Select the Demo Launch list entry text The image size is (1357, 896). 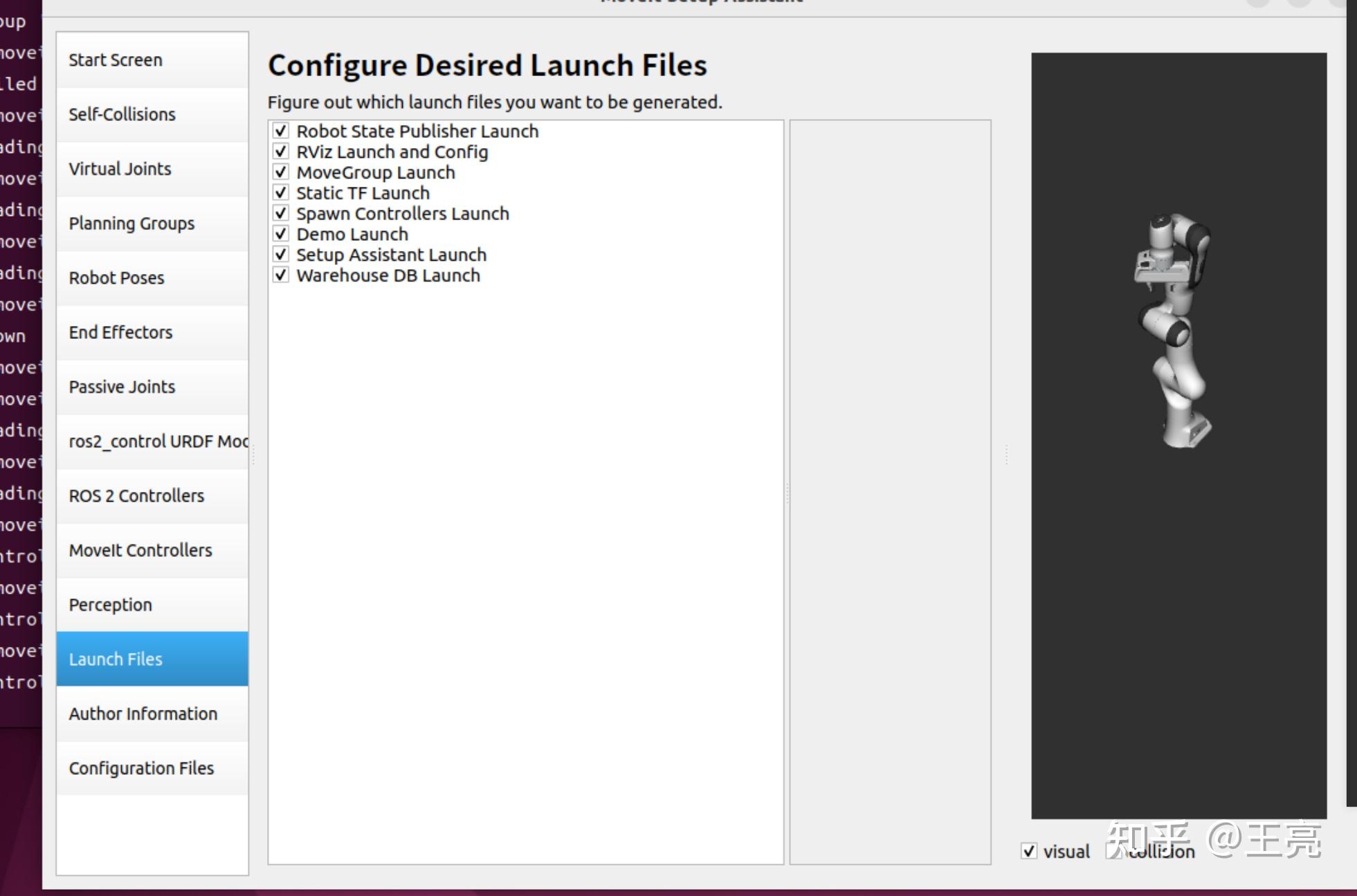tap(352, 235)
